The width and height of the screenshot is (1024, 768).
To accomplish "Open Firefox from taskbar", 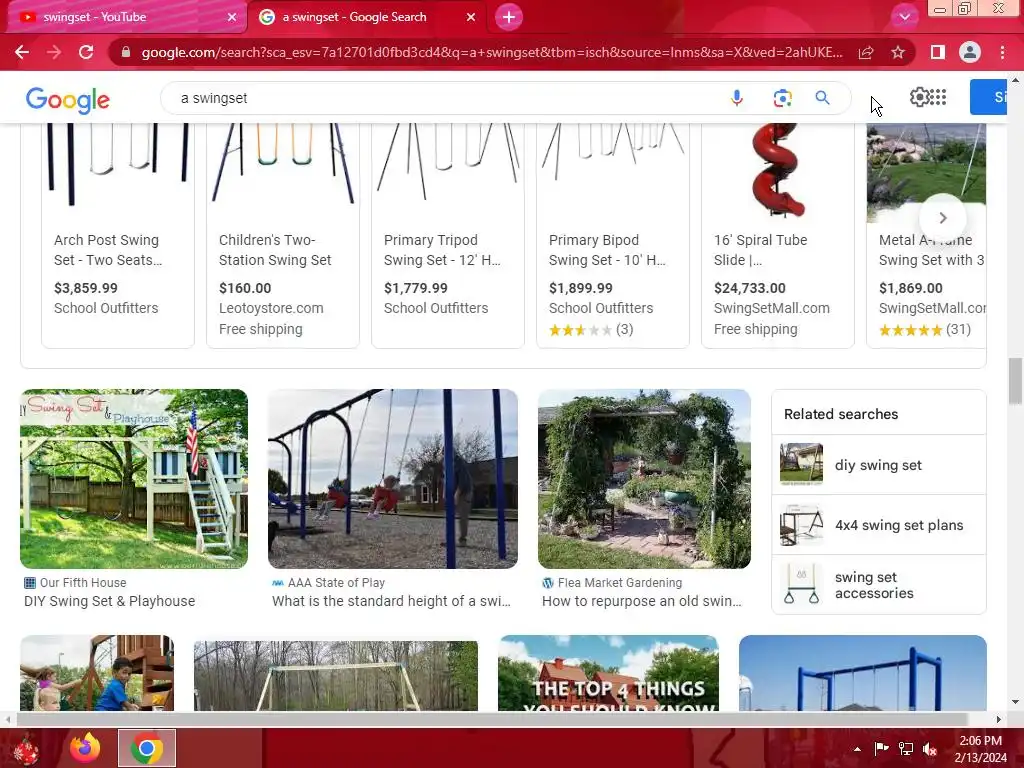I will point(85,748).
